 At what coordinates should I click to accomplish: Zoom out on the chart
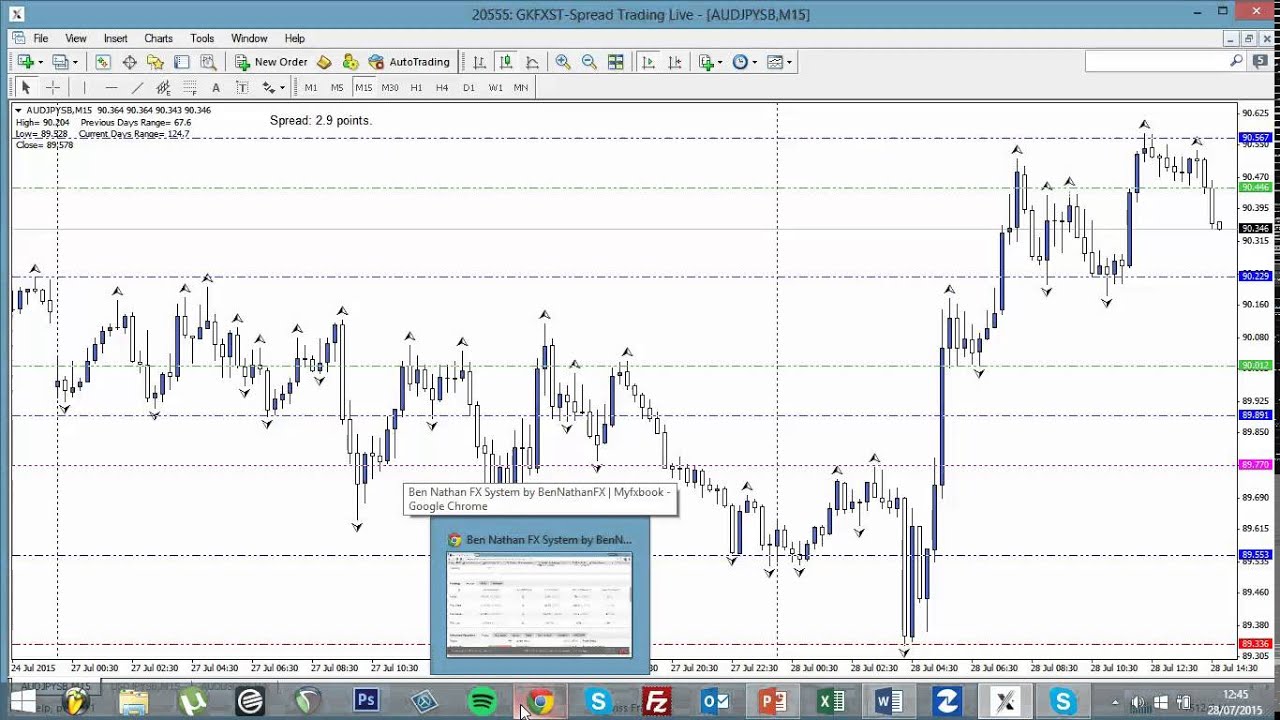pyautogui.click(x=589, y=62)
